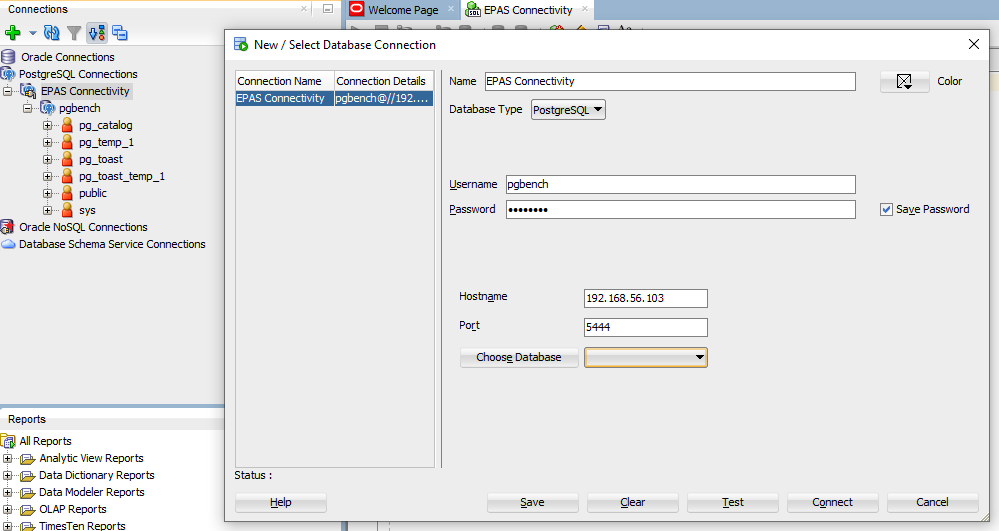Expand Data Dictionary Reports folder
999x531 pixels.
[8, 476]
